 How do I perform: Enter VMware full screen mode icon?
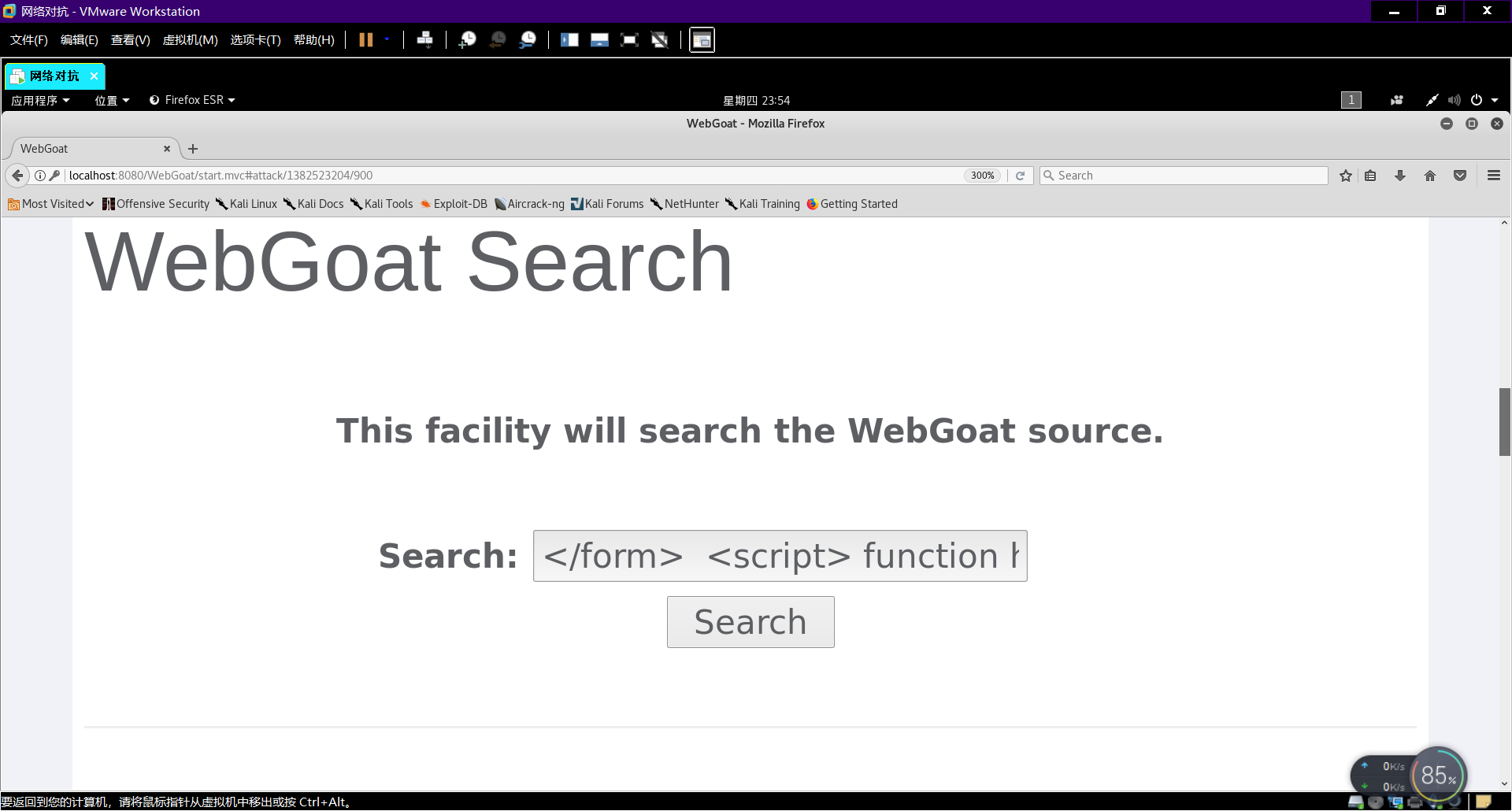coord(629,39)
